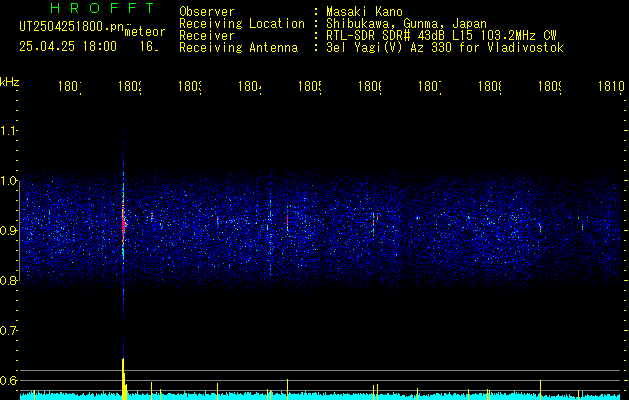Click the 1805 time axis label
This screenshot has width=629, height=400.
[x=310, y=86]
